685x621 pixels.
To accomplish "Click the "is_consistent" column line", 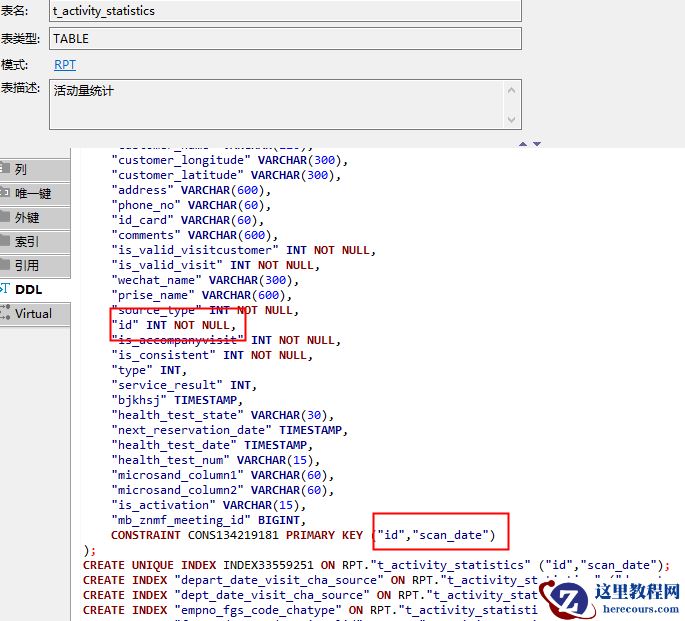I will (212, 355).
